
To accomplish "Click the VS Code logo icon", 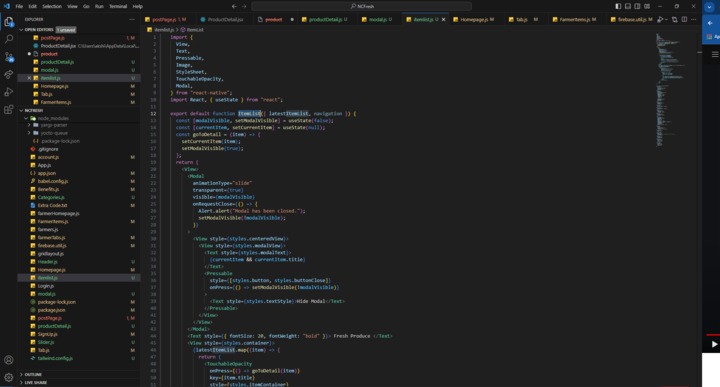I will click(6, 6).
